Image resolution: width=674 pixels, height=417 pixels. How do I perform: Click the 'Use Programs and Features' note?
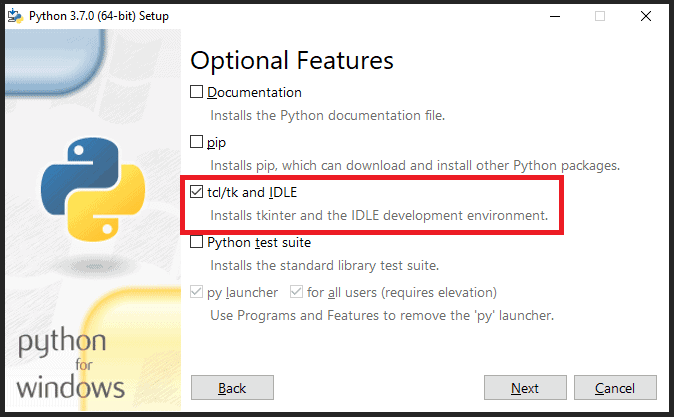[x=381, y=315]
